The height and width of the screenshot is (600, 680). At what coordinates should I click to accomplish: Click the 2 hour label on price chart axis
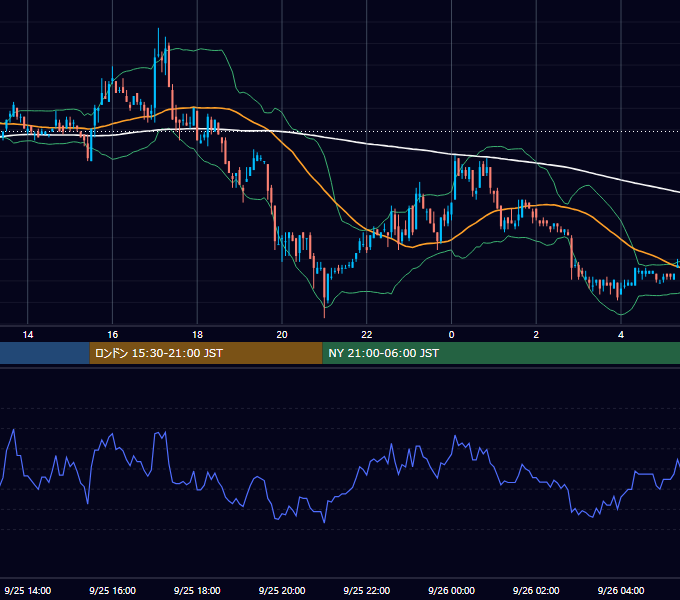536,335
